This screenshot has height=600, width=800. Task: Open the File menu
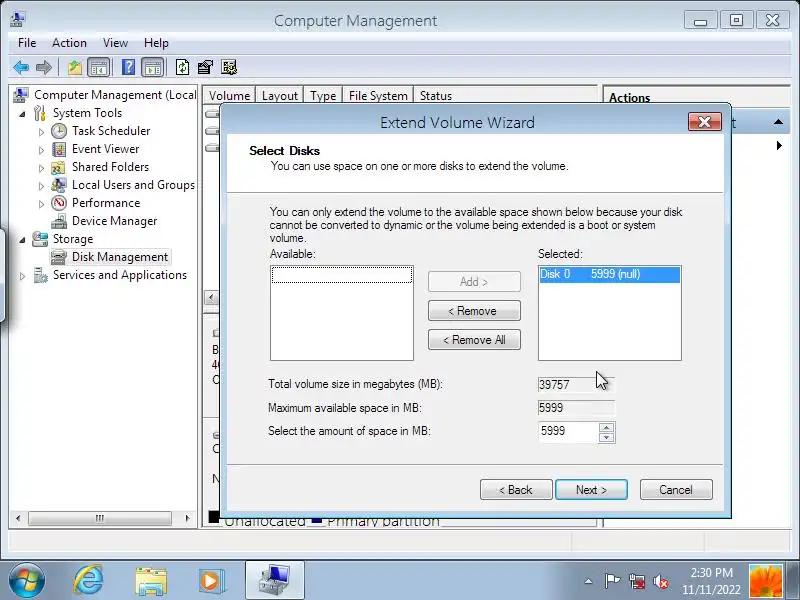coord(27,43)
